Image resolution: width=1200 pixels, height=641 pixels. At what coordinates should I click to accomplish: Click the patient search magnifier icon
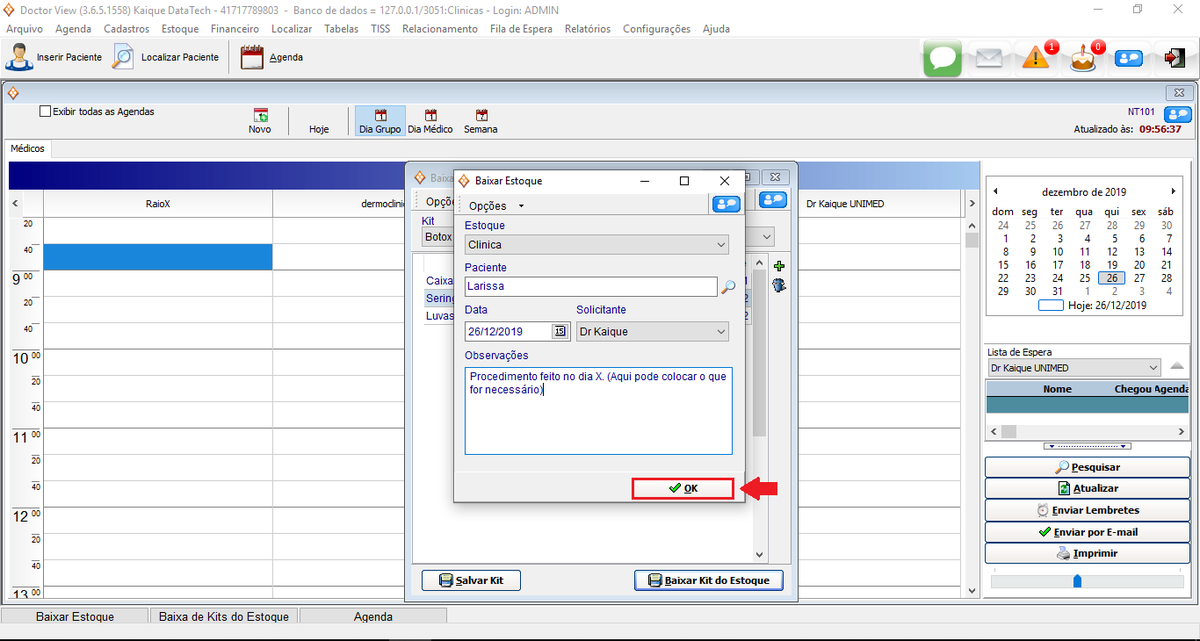click(x=728, y=287)
